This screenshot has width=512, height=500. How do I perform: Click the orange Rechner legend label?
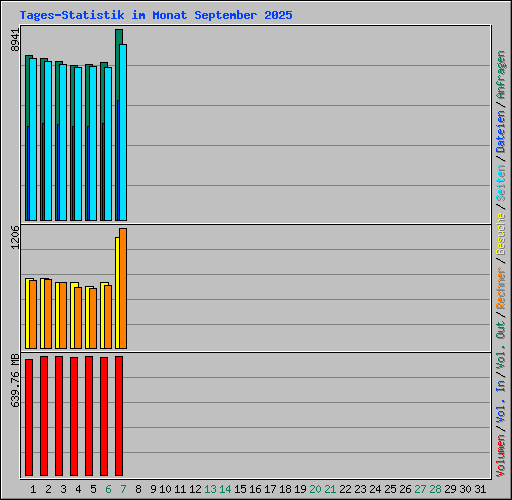coord(501,288)
